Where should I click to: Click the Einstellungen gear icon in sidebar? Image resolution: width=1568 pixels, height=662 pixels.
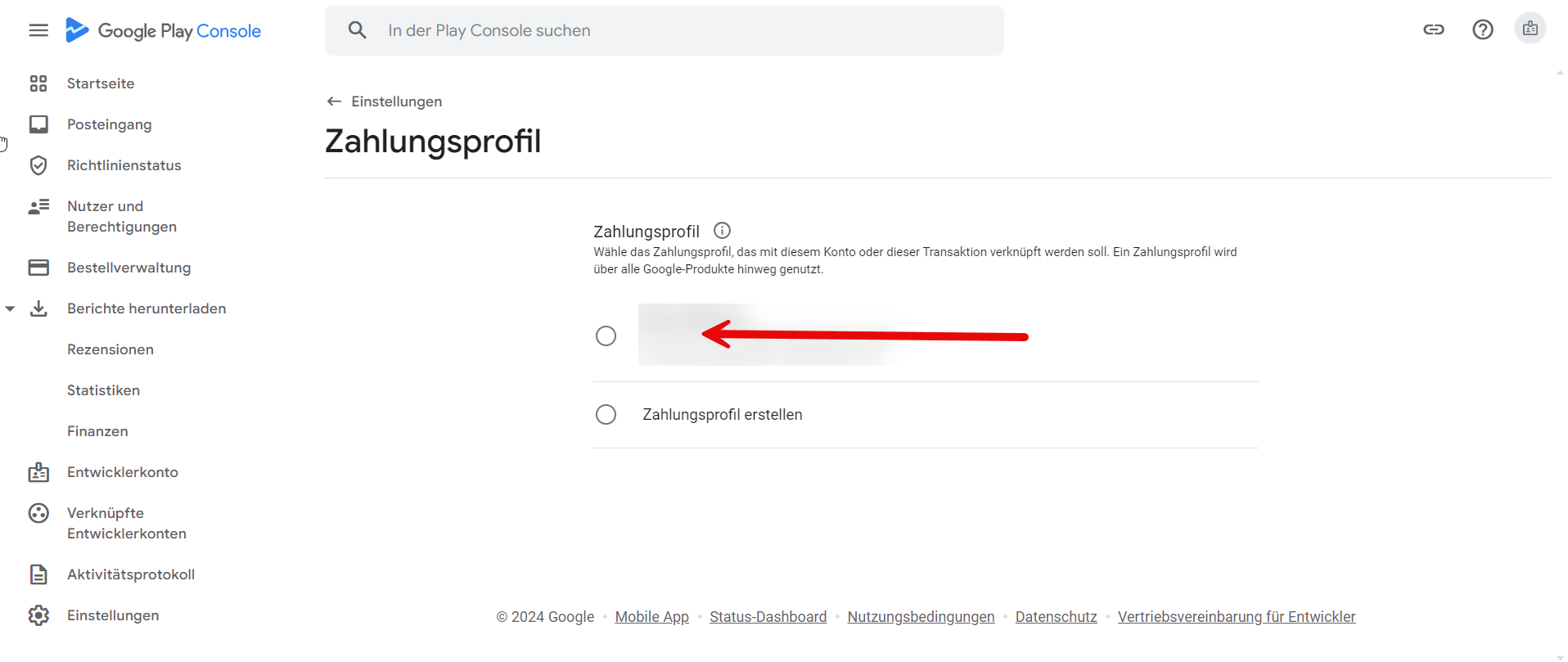(x=38, y=615)
